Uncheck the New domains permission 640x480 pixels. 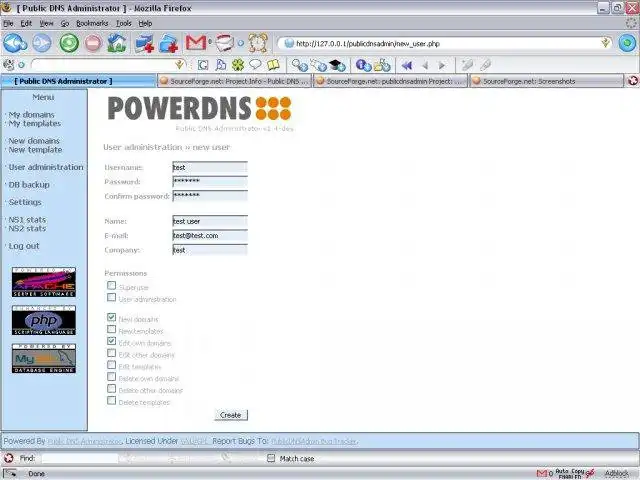coord(111,317)
